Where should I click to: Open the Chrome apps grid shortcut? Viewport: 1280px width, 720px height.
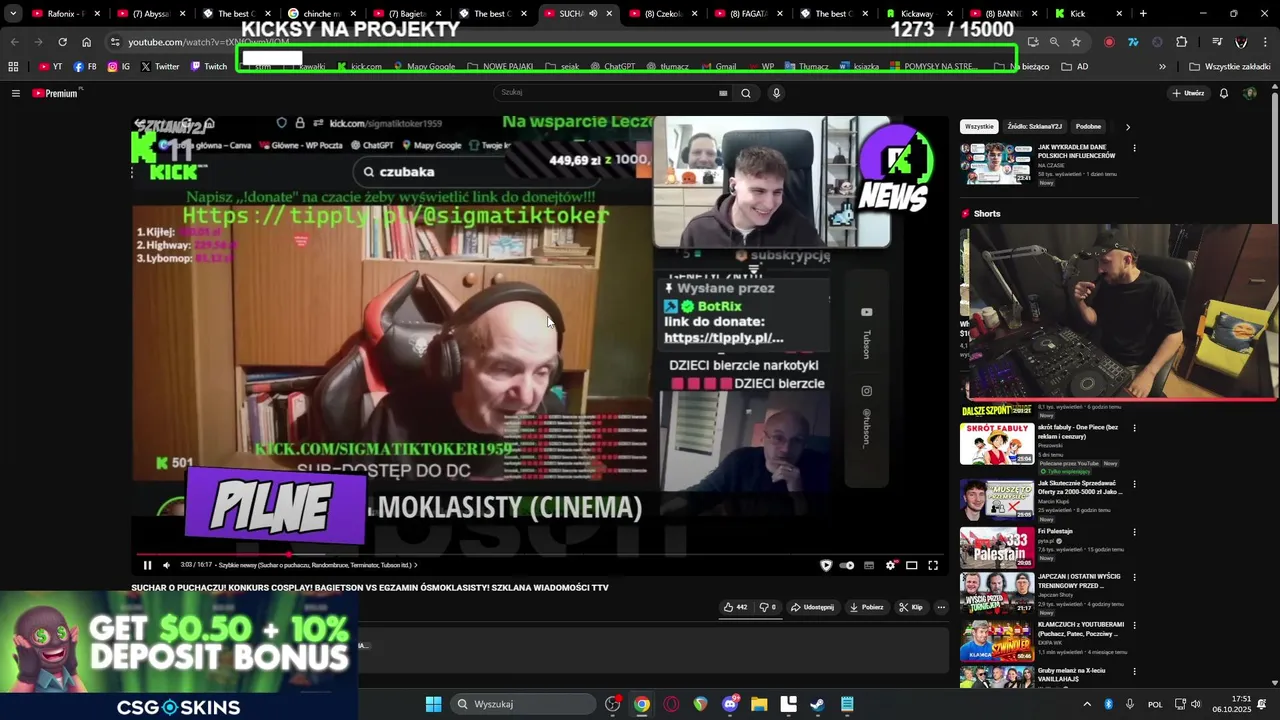tap(13, 67)
